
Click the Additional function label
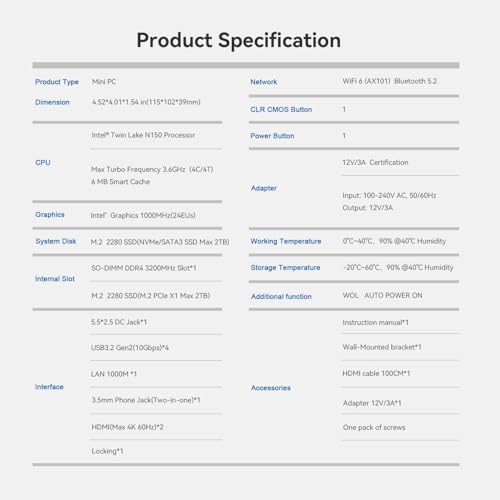(281, 296)
